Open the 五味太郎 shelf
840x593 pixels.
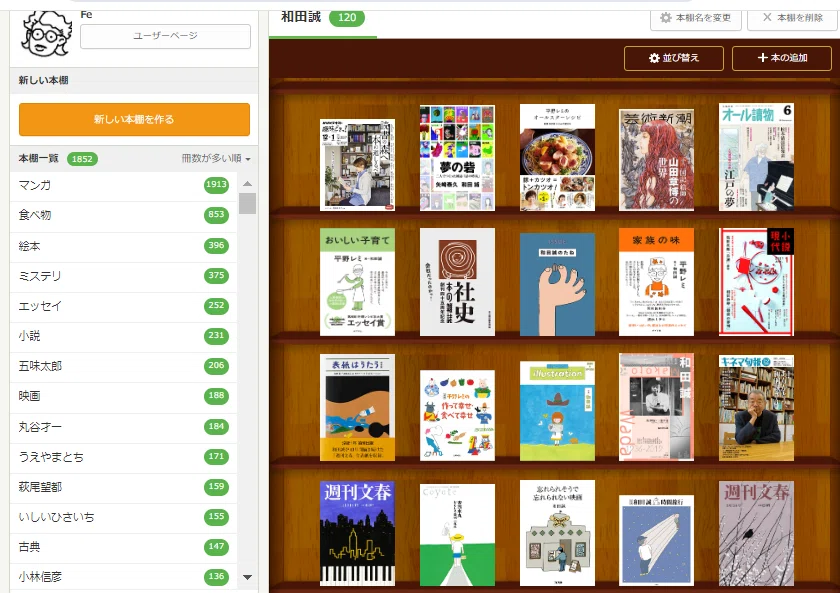click(x=123, y=366)
